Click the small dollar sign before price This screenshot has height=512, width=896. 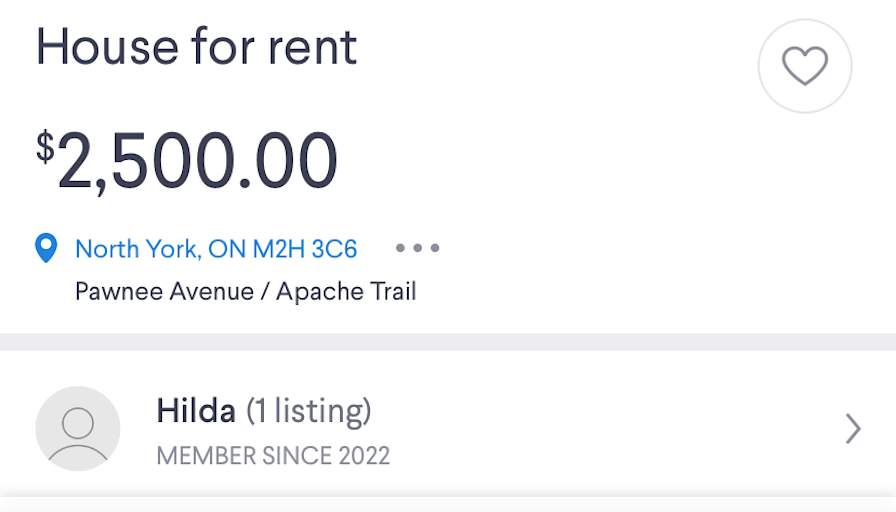[45, 147]
